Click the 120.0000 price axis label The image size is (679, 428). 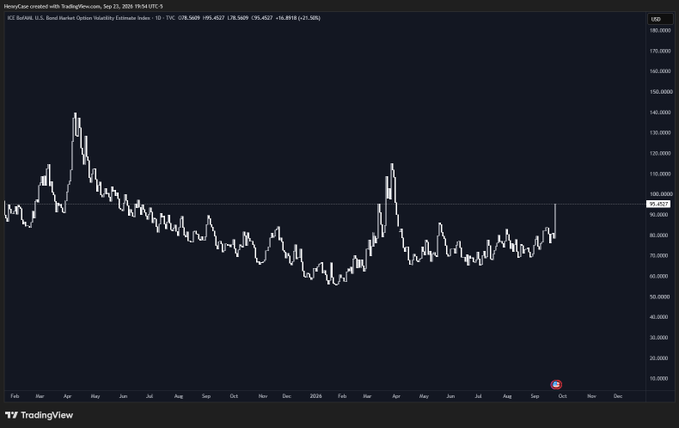pyautogui.click(x=660, y=153)
